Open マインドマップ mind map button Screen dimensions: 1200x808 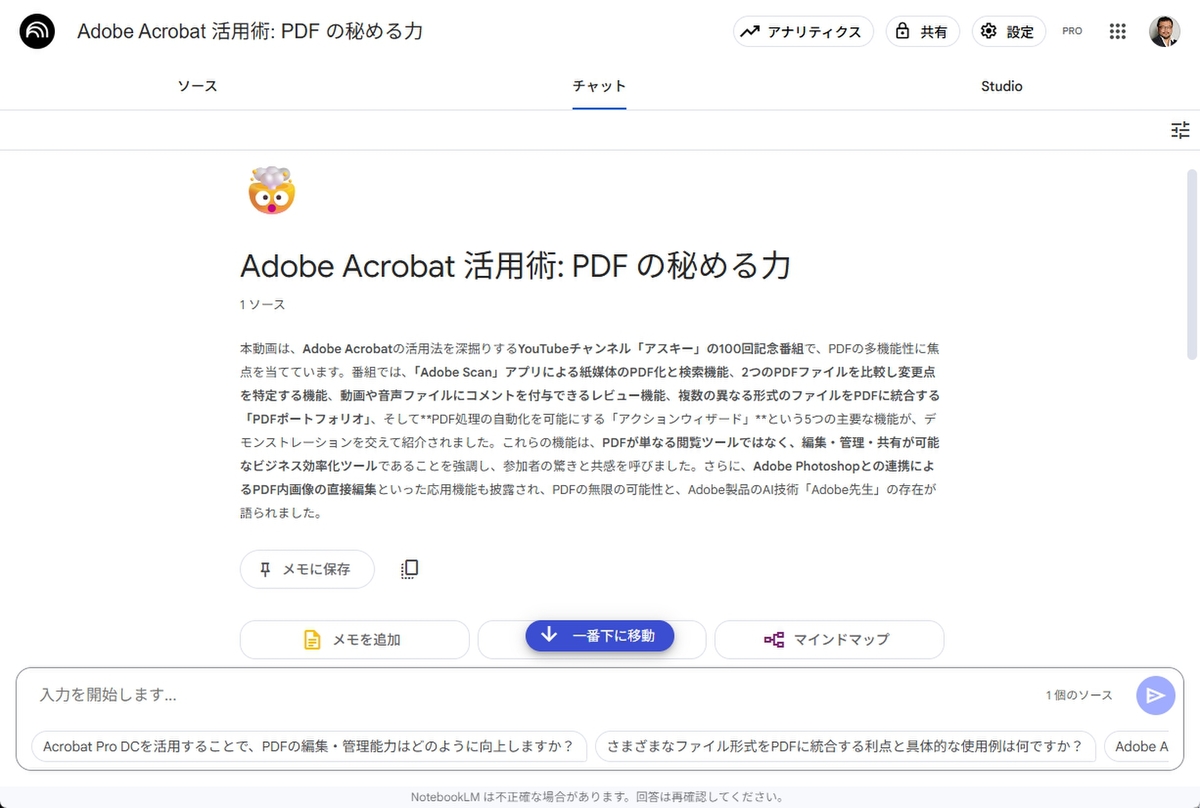click(x=829, y=639)
